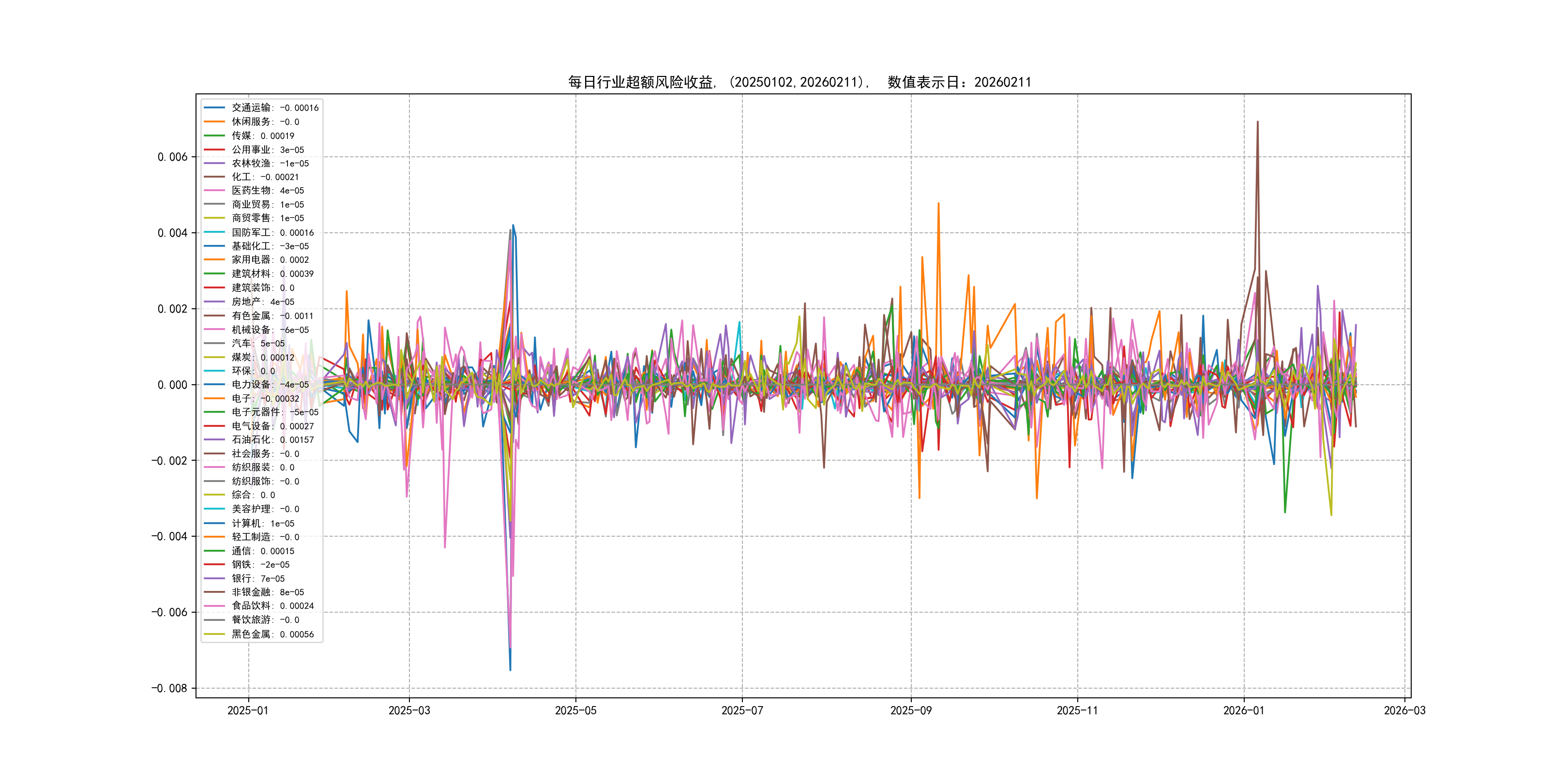Click the 2025-05 x-axis tick label

pos(575,710)
